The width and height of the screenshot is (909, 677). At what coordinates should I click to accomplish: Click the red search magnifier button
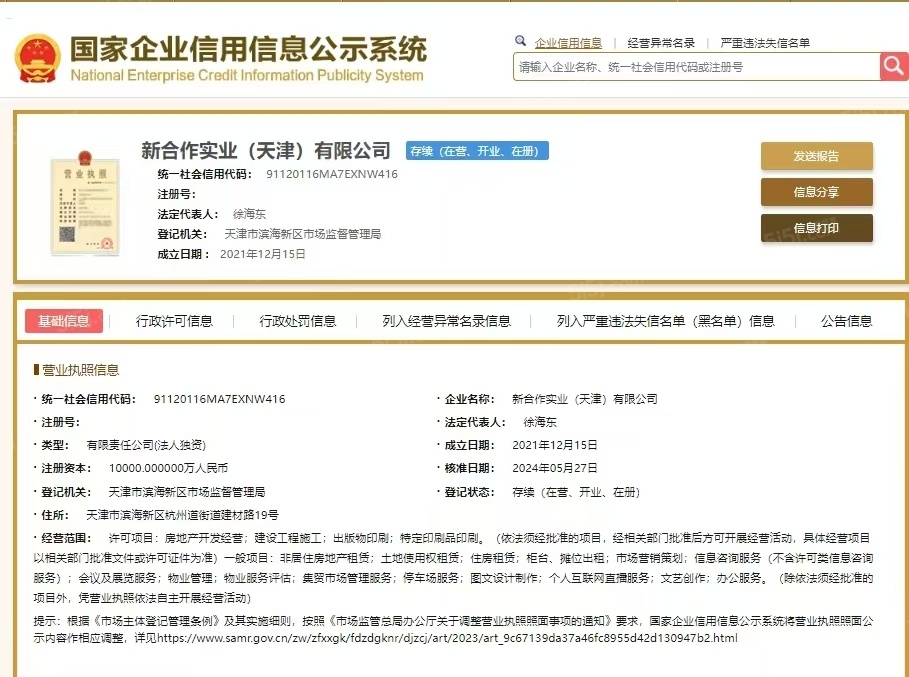(893, 66)
